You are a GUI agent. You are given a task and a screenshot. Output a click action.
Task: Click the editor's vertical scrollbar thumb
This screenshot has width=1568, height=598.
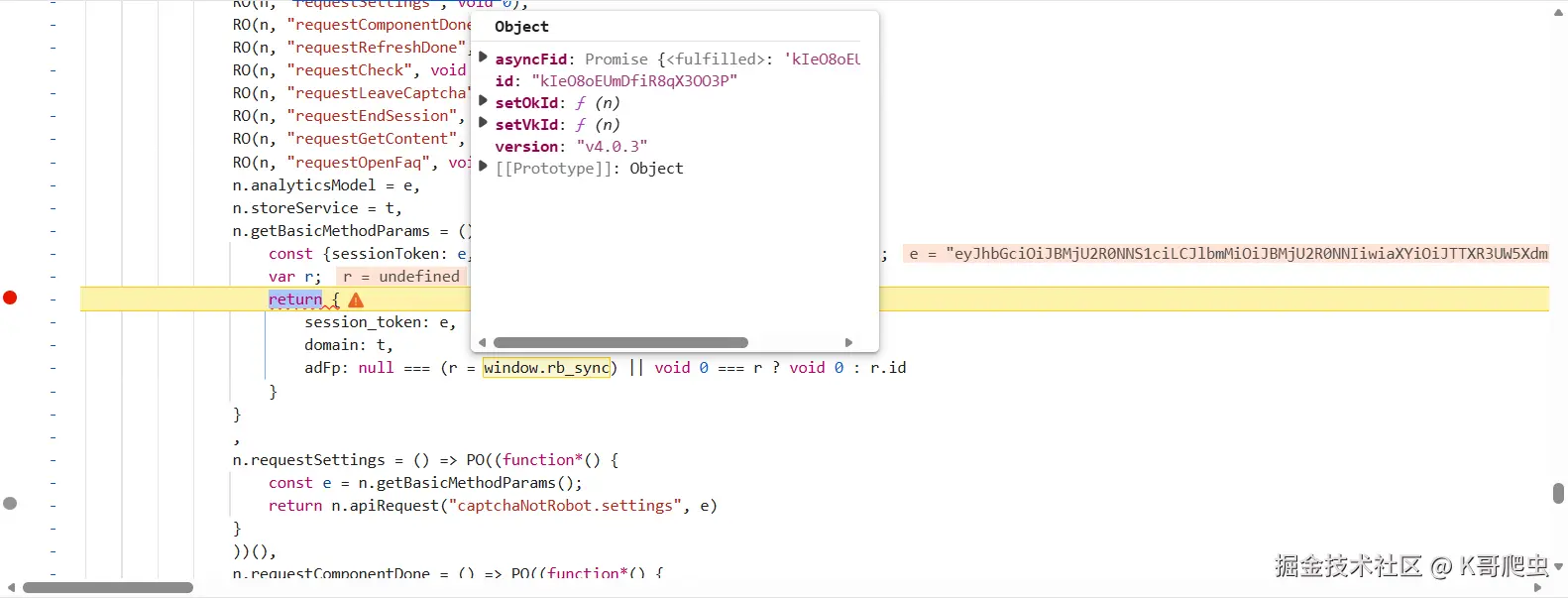pos(1558,493)
